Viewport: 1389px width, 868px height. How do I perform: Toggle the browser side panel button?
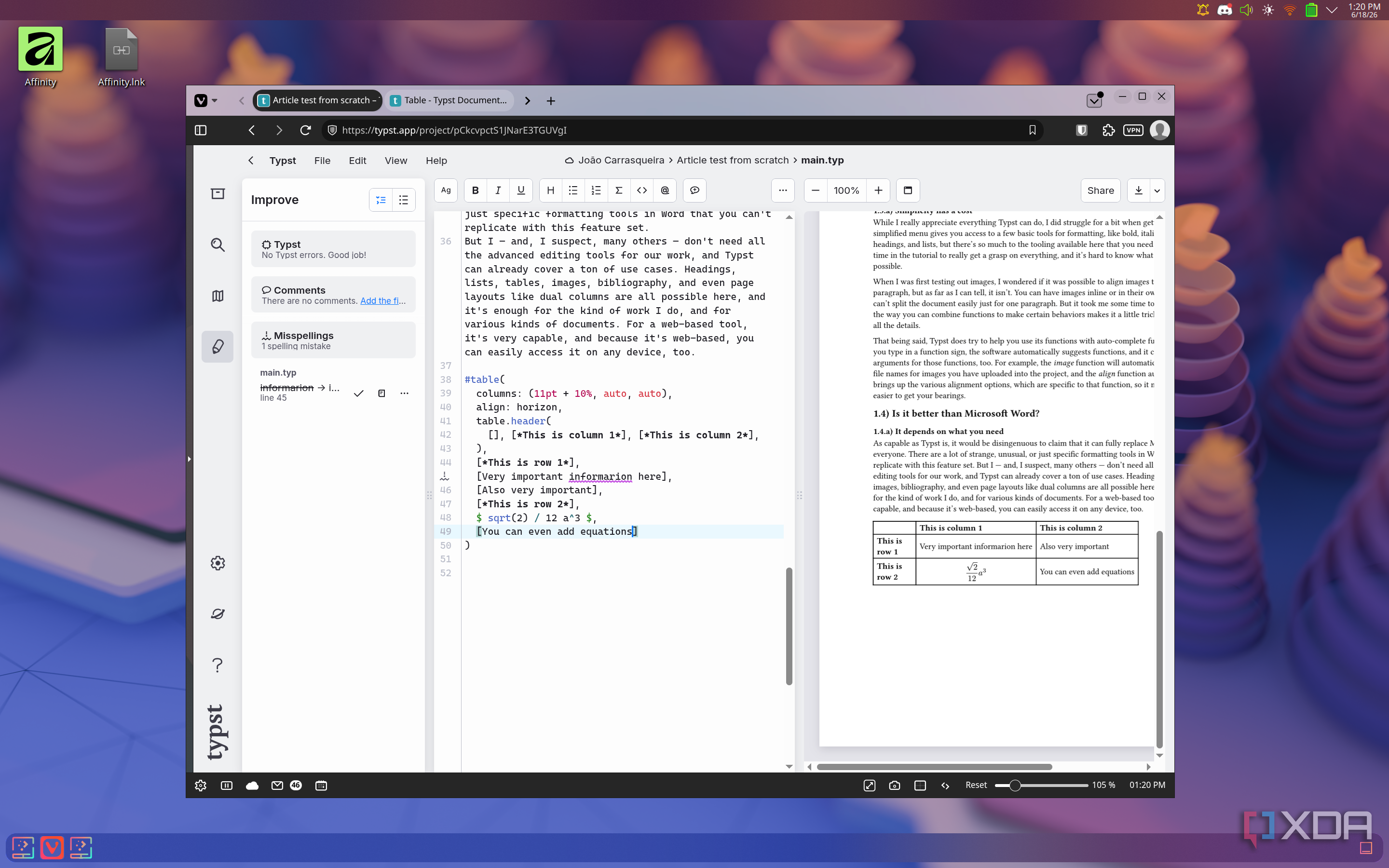201,130
